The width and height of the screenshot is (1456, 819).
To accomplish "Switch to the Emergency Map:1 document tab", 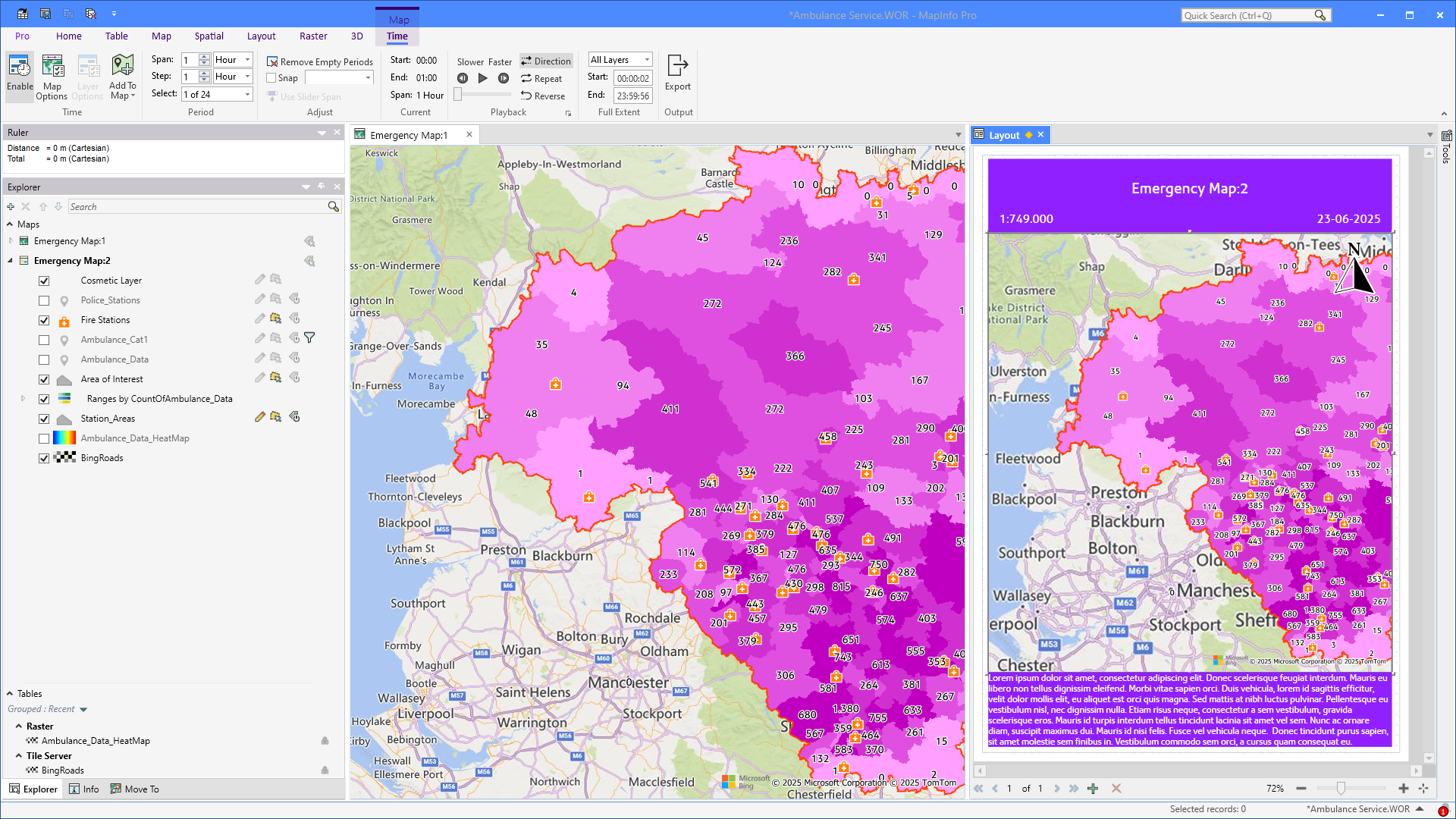I will pyautogui.click(x=409, y=136).
